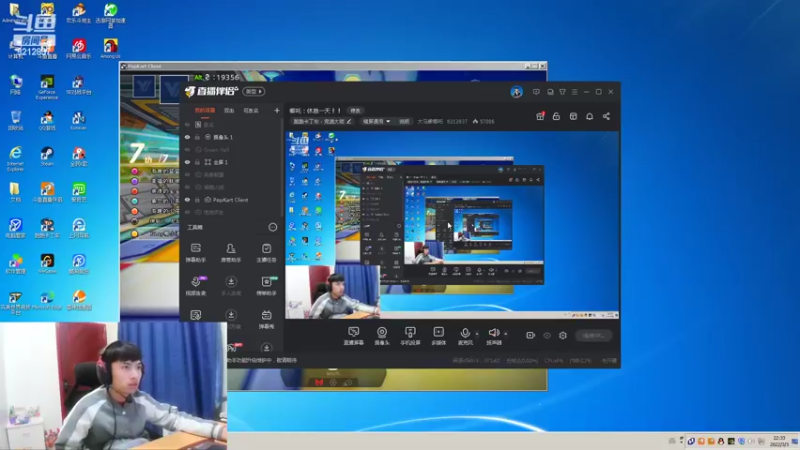Click the Internet Explorer desktop icon
This screenshot has width=800, height=450.
pos(15,158)
